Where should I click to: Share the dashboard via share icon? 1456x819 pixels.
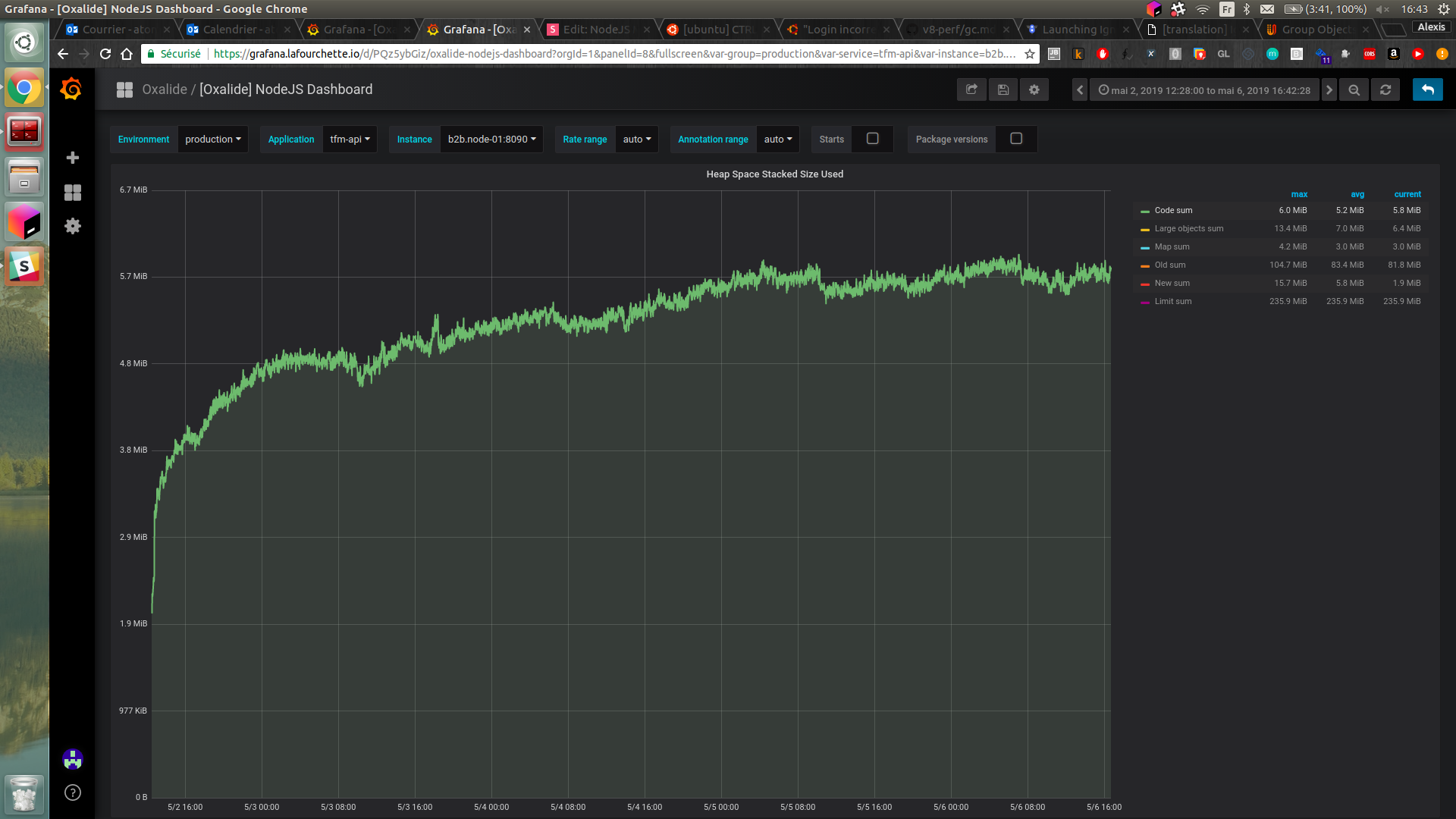click(971, 89)
